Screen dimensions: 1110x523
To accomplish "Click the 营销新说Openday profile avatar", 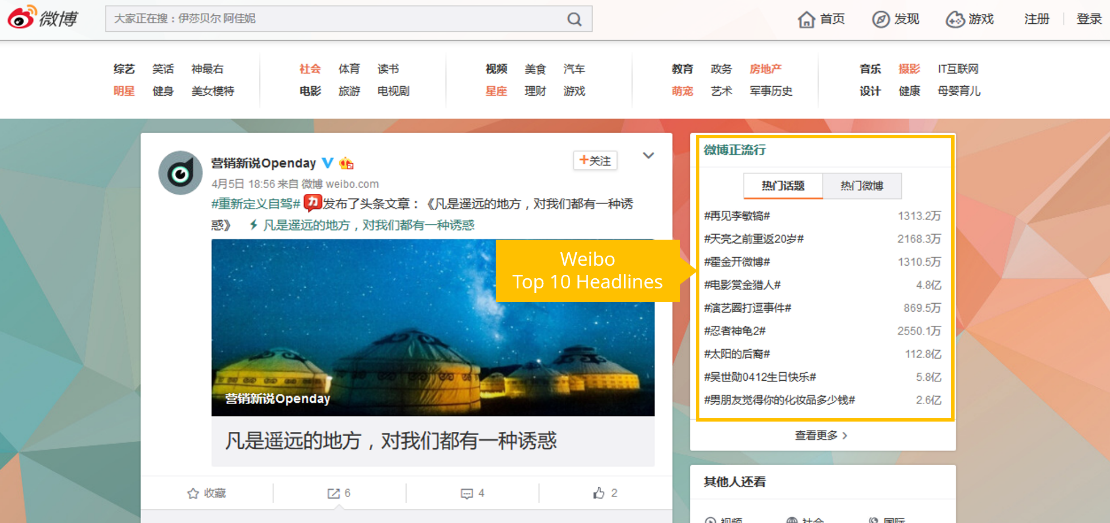I will pos(181,173).
